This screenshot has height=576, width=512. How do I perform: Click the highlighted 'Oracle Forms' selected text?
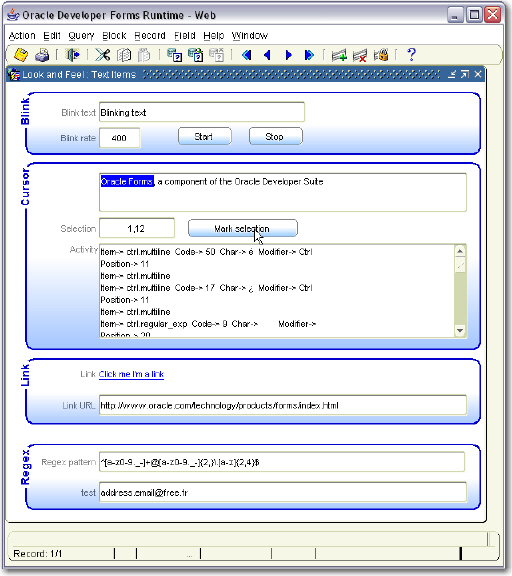coord(127,181)
